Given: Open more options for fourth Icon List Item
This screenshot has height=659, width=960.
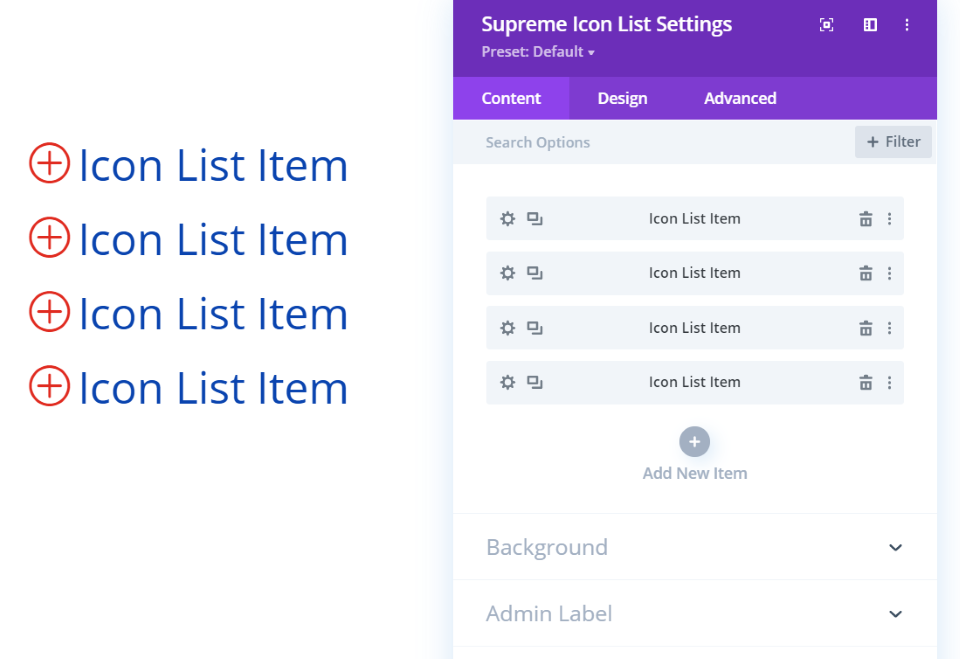Looking at the screenshot, I should (x=890, y=383).
